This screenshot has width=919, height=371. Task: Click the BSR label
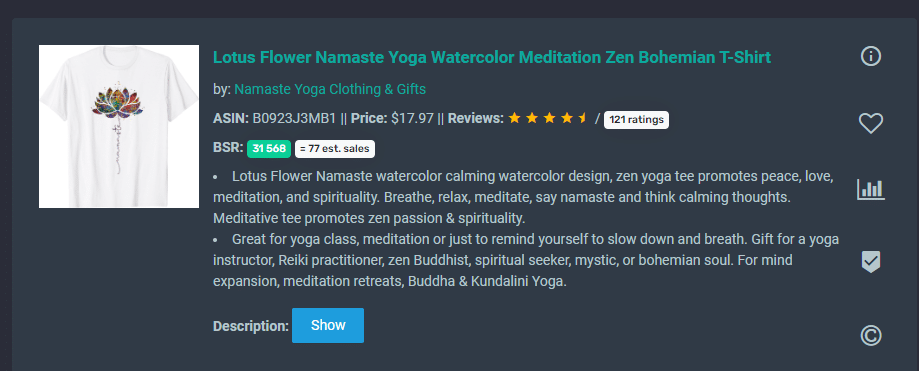point(228,148)
